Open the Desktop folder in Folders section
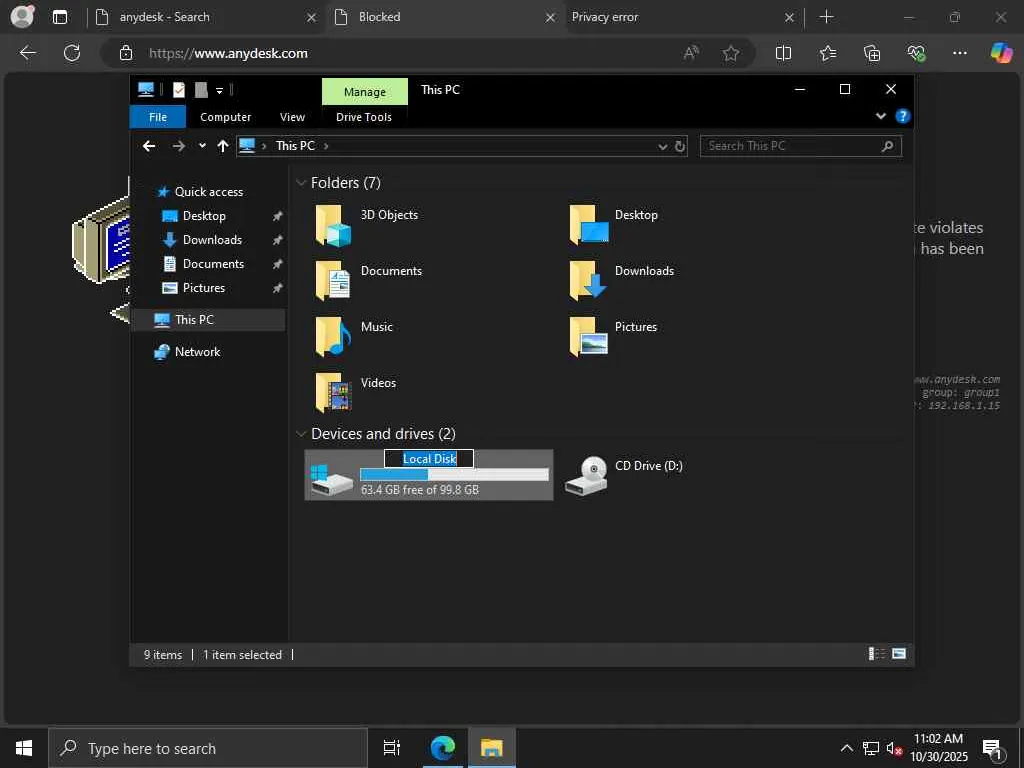 614,225
